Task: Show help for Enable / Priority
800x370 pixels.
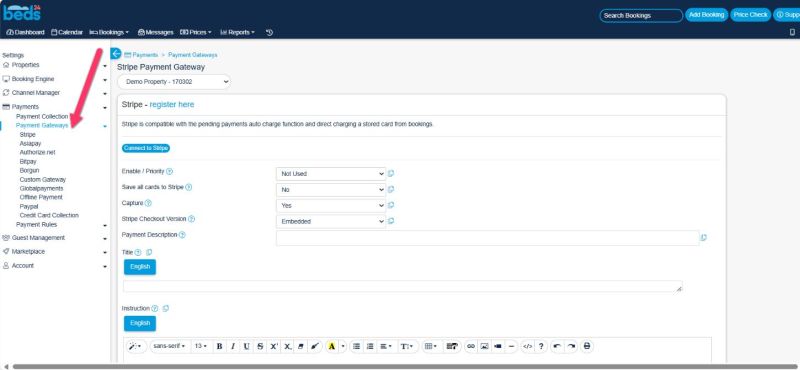Action: [169, 171]
